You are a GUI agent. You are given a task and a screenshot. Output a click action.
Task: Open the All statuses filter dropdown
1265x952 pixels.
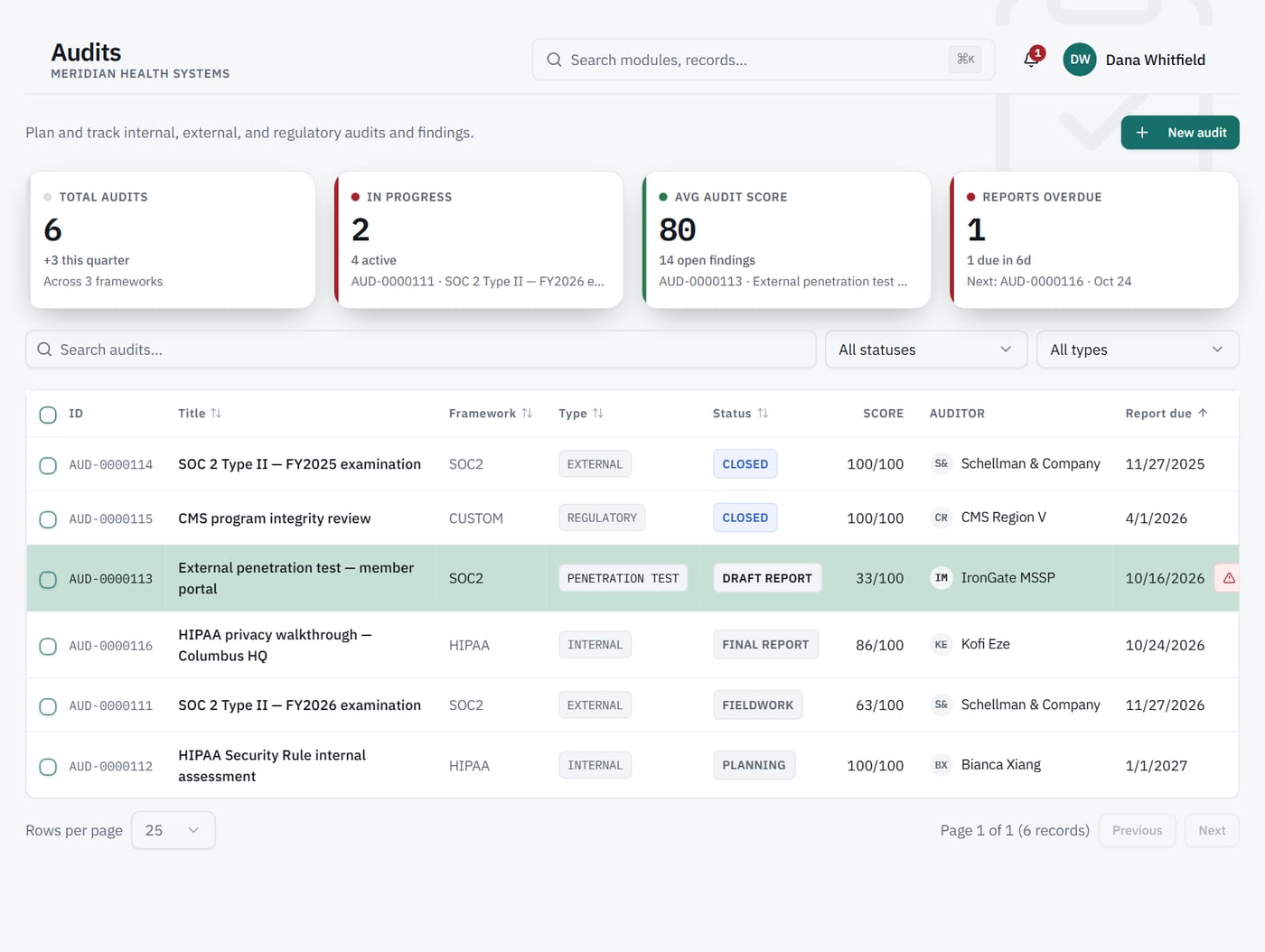(926, 350)
